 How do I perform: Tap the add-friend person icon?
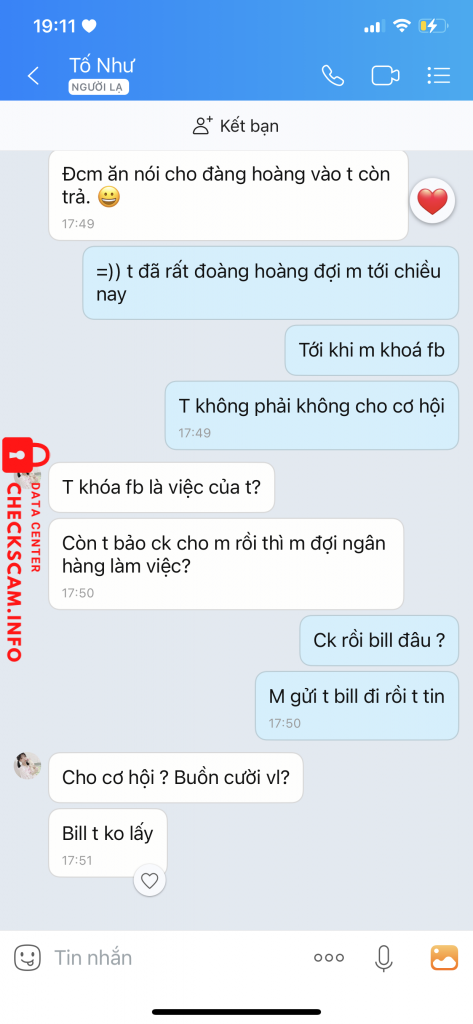(203, 125)
